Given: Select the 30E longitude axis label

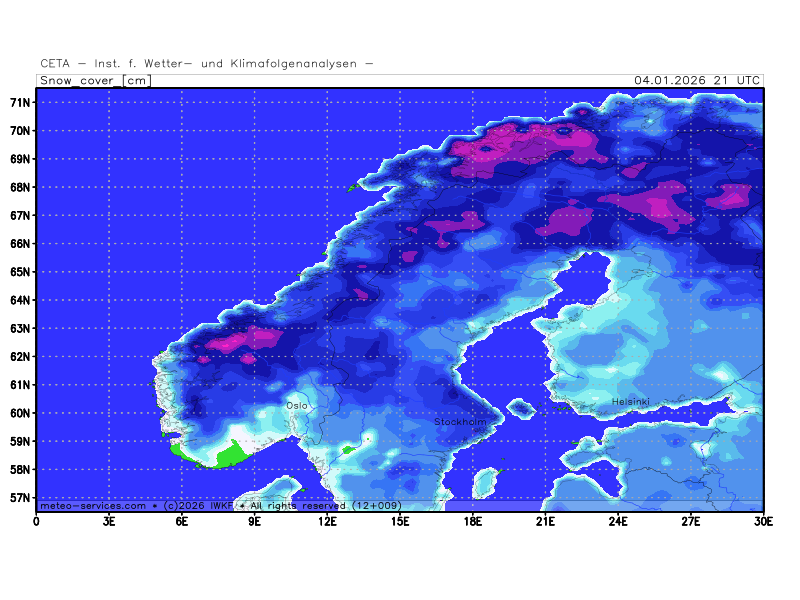Looking at the screenshot, I should click(763, 520).
